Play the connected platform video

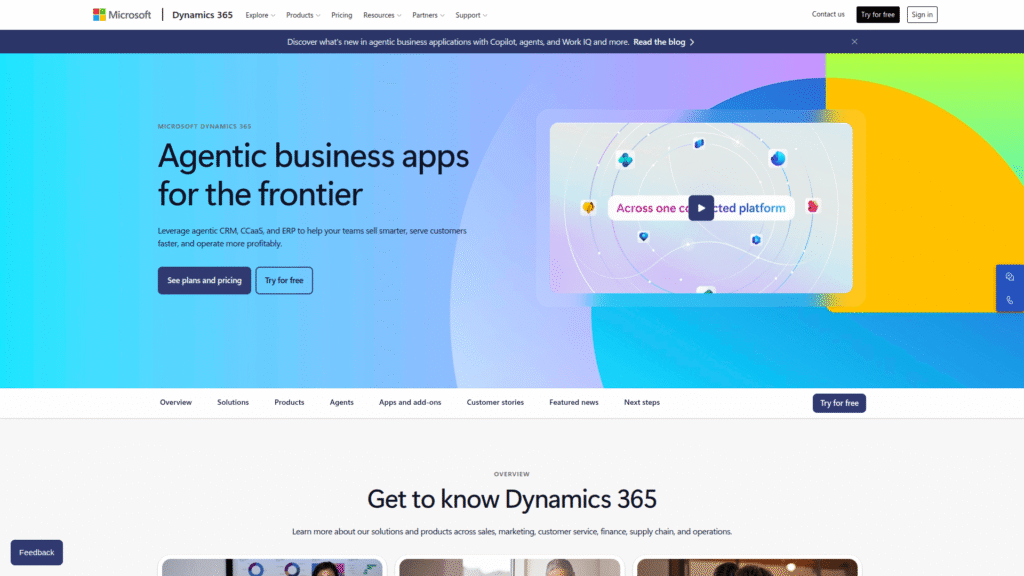(x=701, y=208)
